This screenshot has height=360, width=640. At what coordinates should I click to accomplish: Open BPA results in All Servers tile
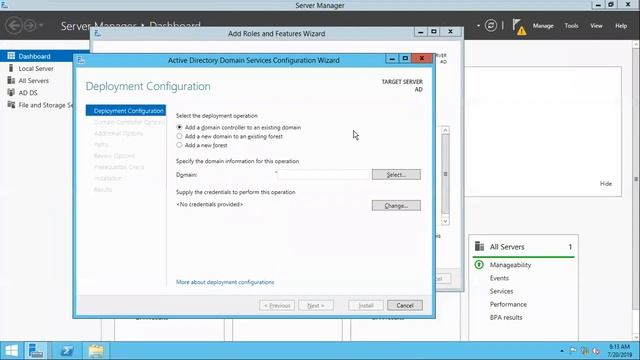(506, 317)
